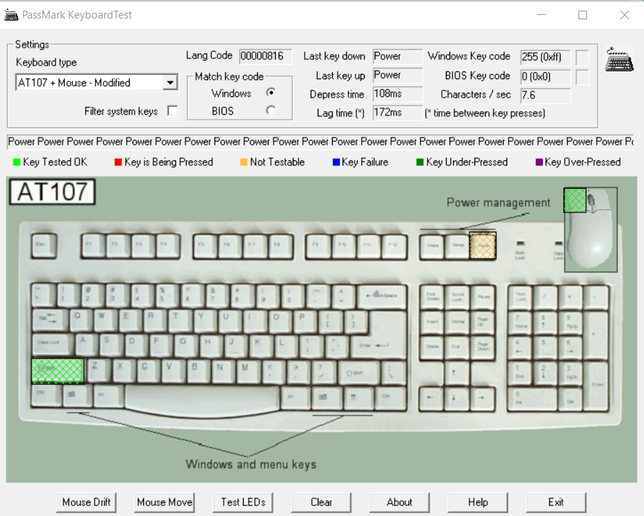This screenshot has width=644, height=516.
Task: Click the spacebar on keyboard image
Action: (203, 399)
